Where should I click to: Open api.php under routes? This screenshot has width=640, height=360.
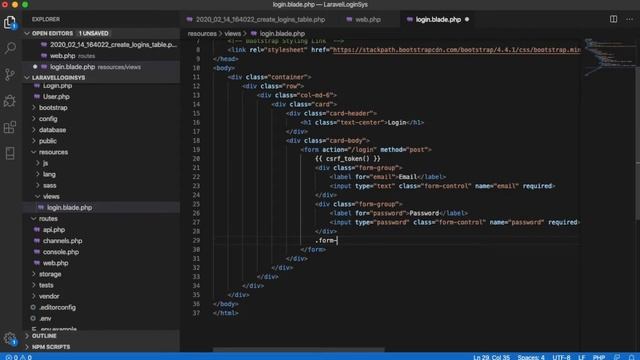pos(53,230)
